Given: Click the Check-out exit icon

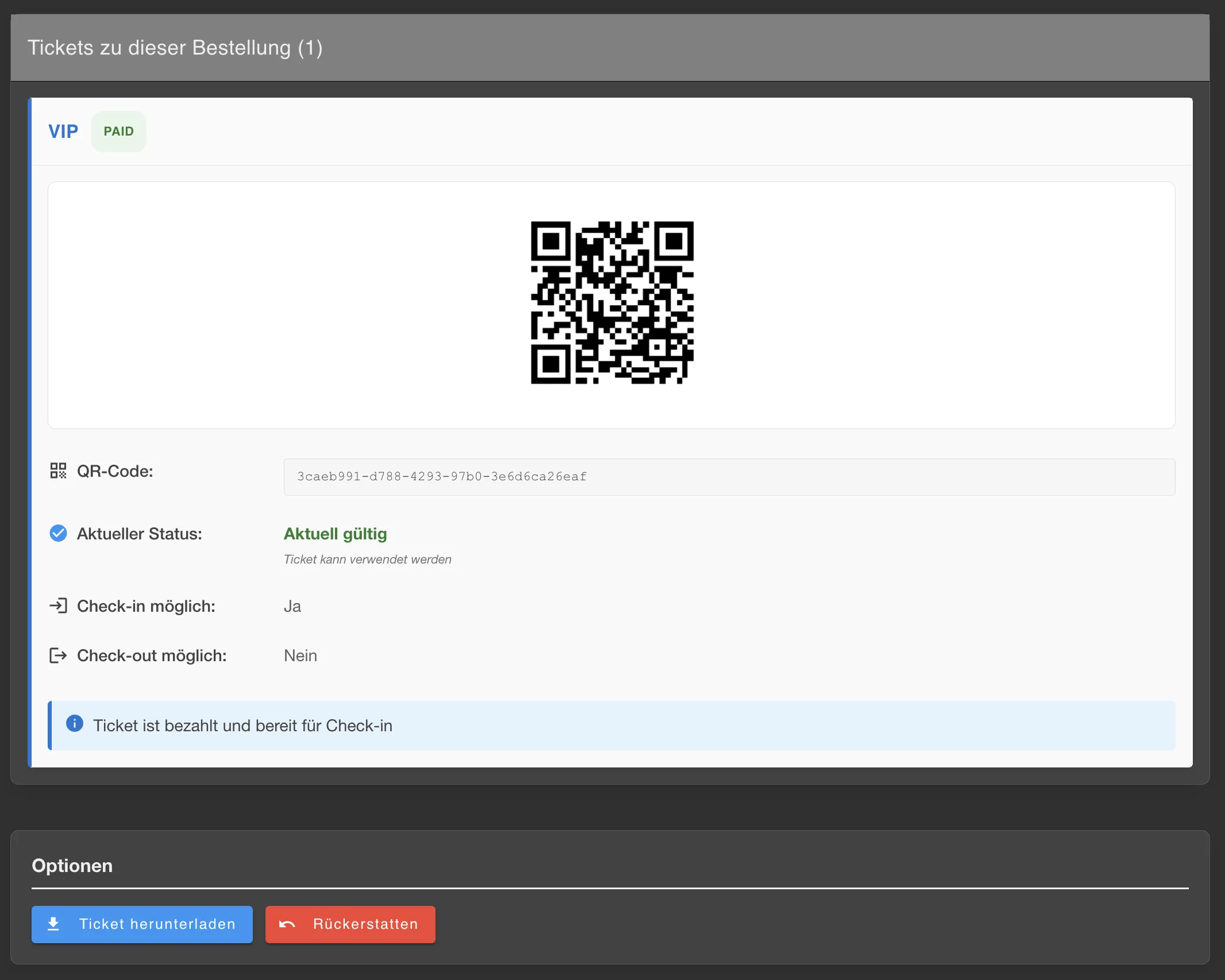Looking at the screenshot, I should click(x=58, y=655).
